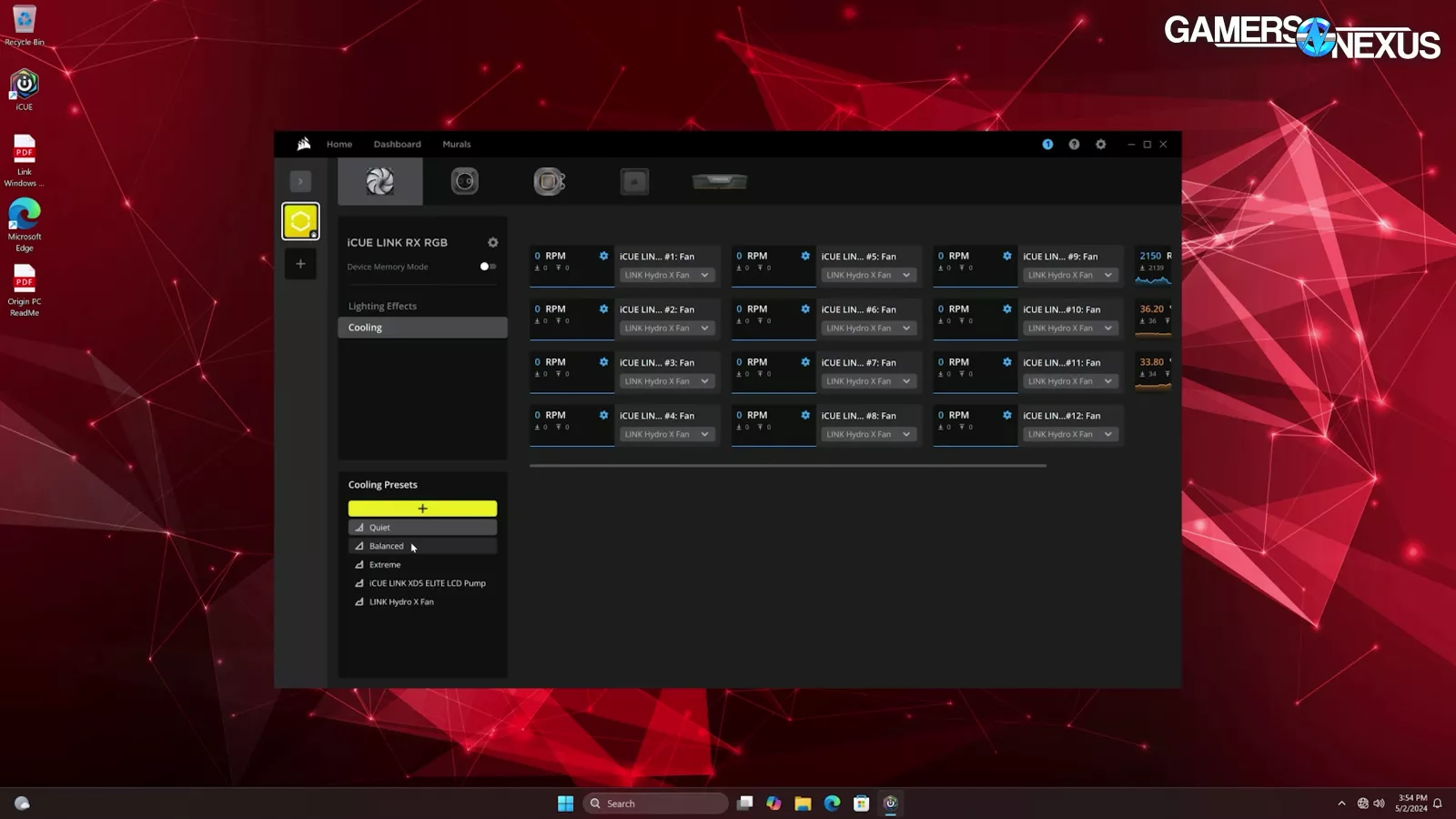Select the Extreme cooling preset
The width and height of the screenshot is (1456, 819).
click(385, 565)
